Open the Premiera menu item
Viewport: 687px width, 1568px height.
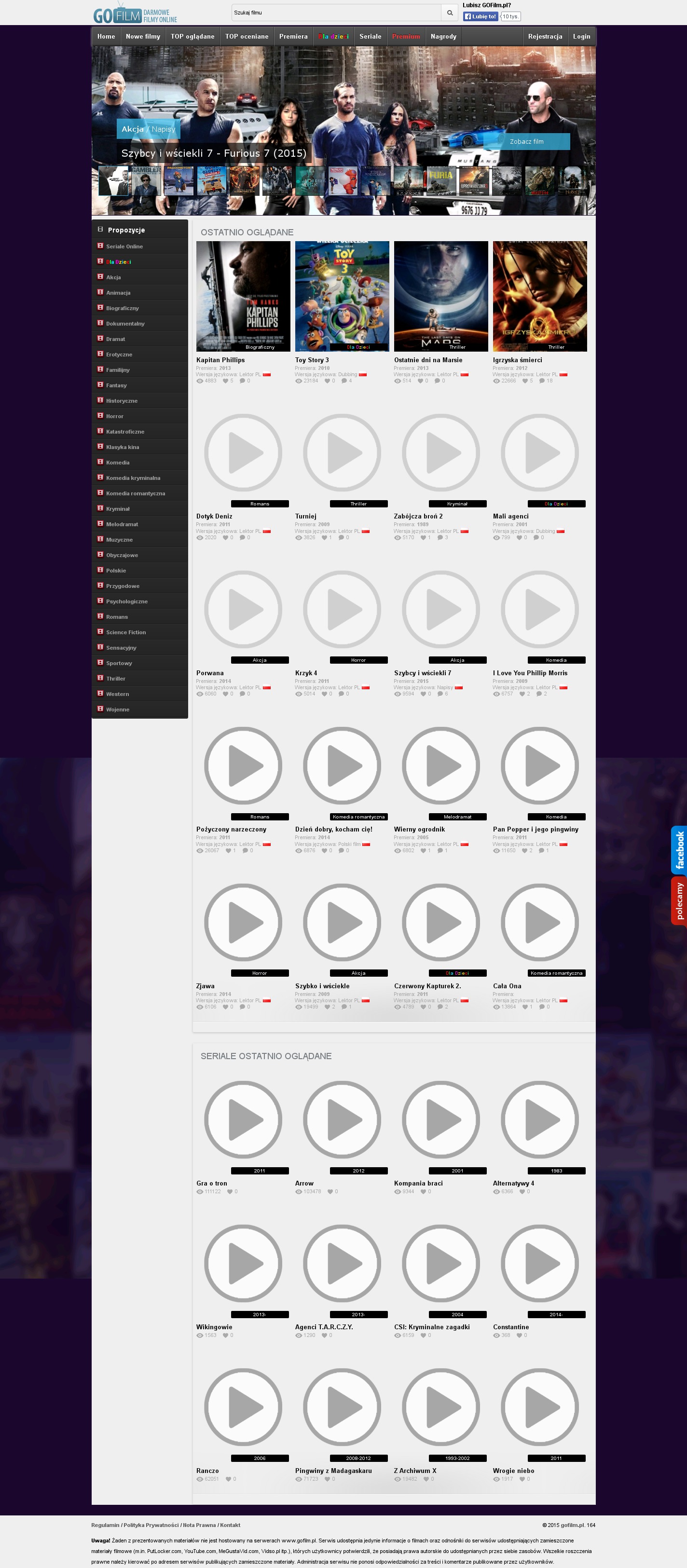point(293,37)
